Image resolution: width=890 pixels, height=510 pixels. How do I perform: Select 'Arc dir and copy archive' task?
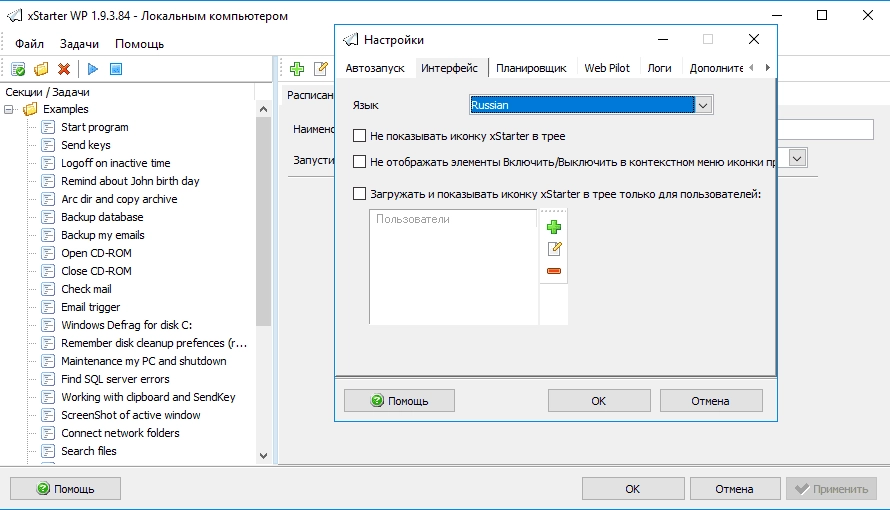[119, 199]
